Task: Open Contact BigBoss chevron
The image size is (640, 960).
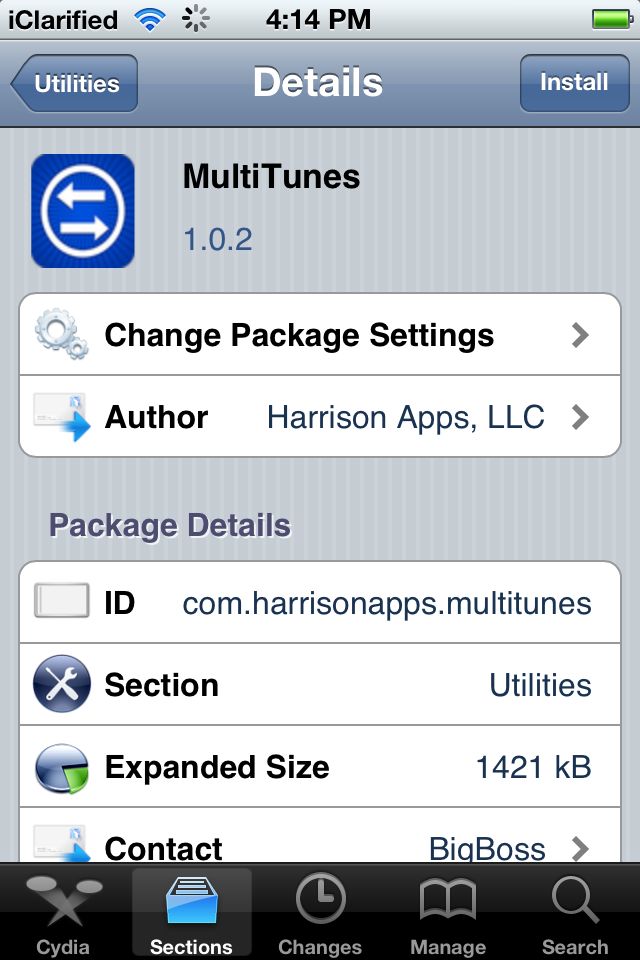Action: (580, 849)
